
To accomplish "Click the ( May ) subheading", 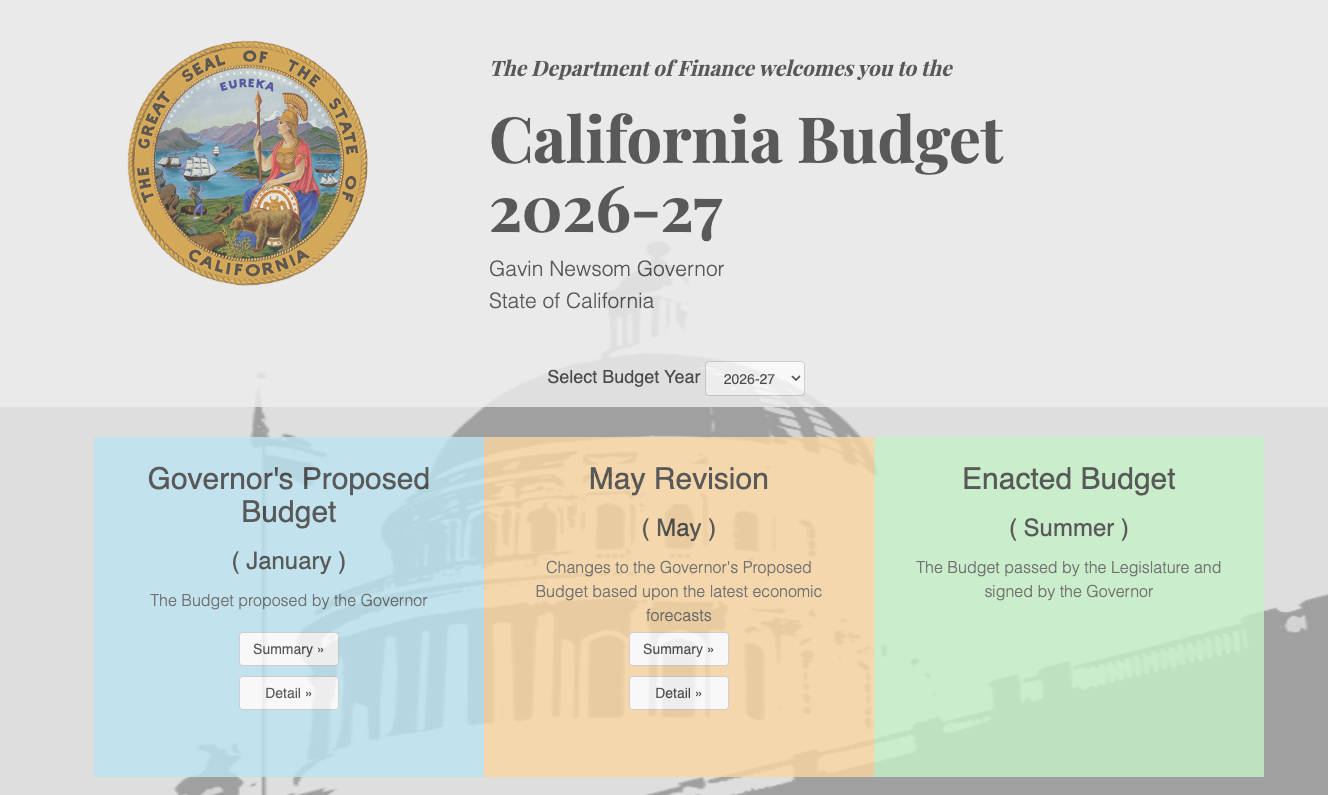I will tap(679, 528).
